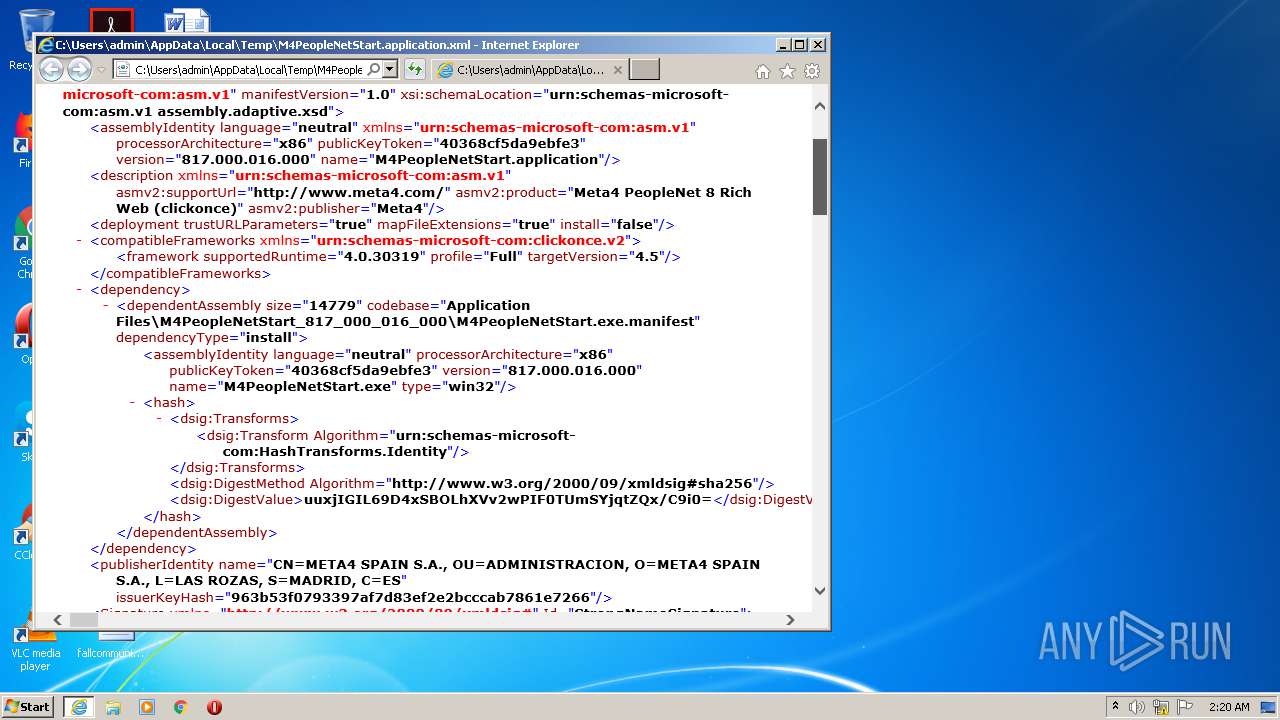This screenshot has height=720, width=1280.
Task: Click the red circular taskbar icon
Action: point(214,707)
